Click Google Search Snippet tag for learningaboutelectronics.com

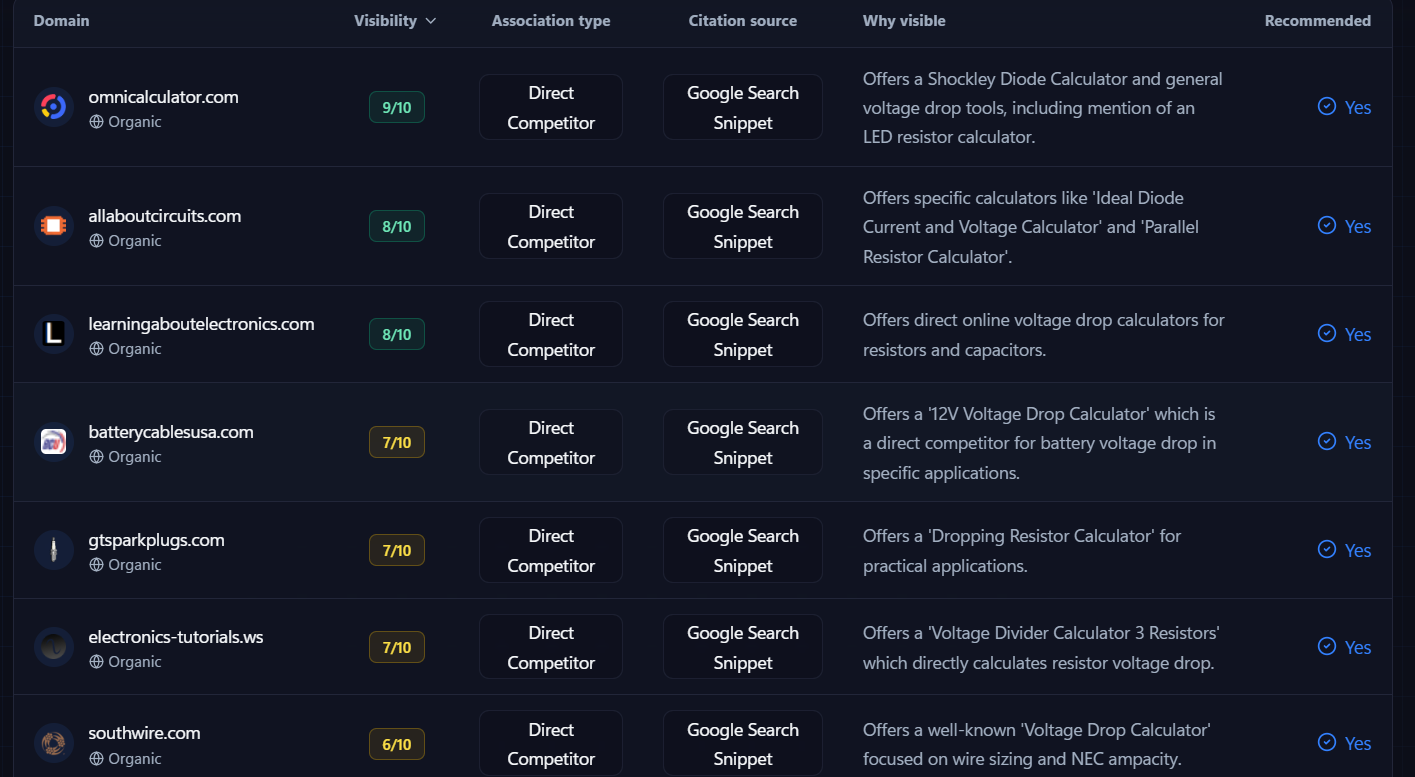pos(743,334)
